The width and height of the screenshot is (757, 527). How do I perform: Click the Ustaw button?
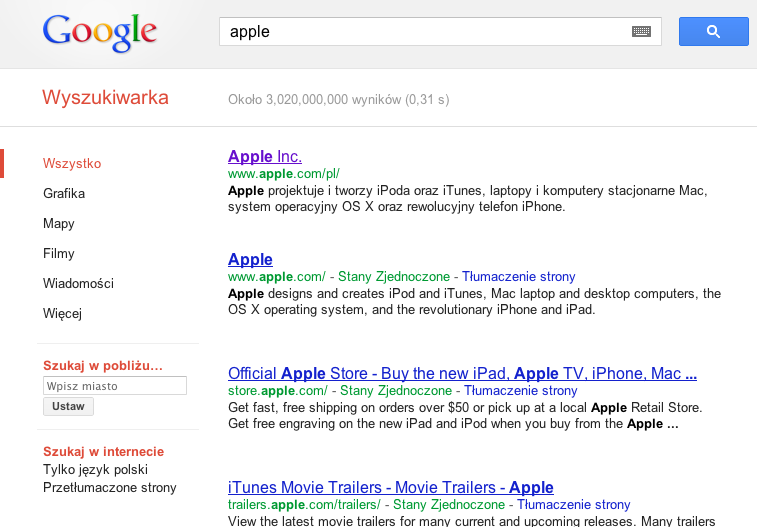click(x=68, y=406)
